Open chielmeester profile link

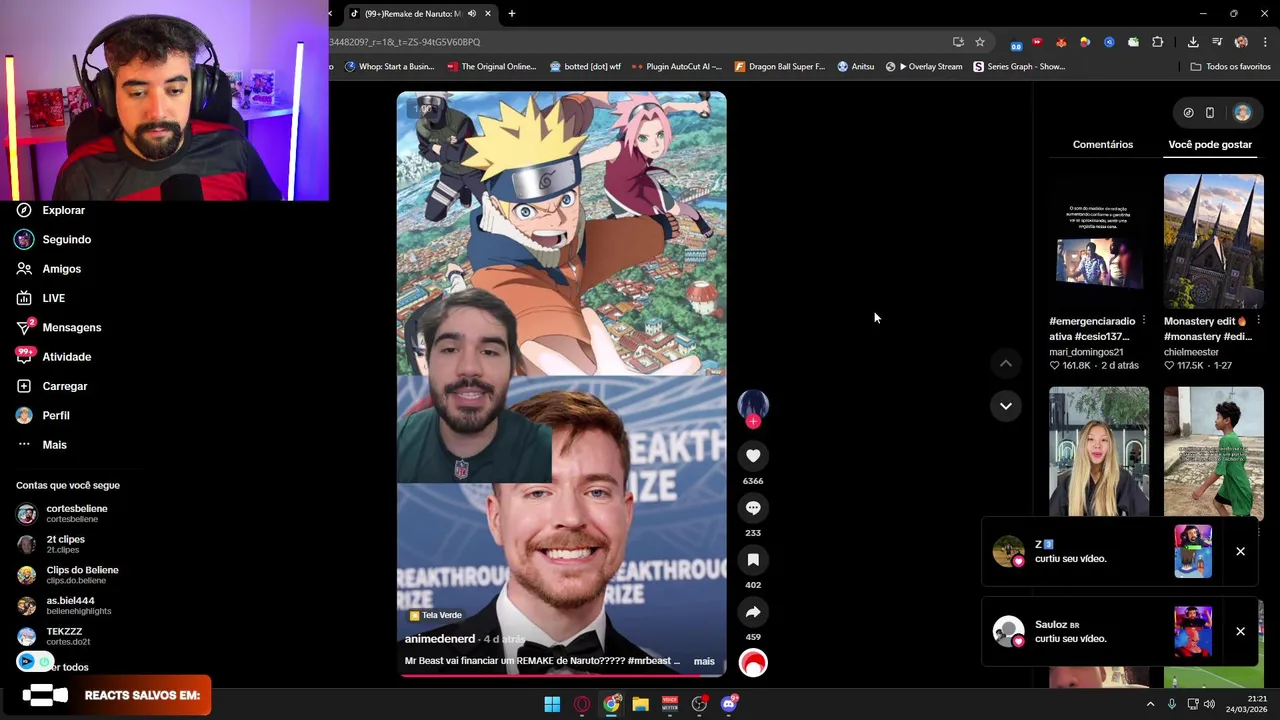[1191, 352]
